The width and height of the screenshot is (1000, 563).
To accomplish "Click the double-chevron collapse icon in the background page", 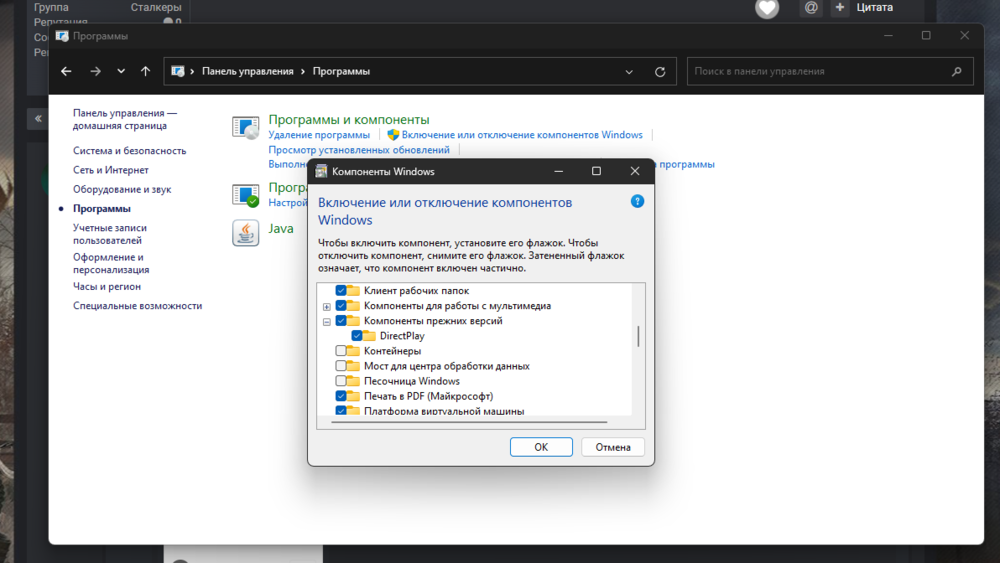I will [x=38, y=119].
